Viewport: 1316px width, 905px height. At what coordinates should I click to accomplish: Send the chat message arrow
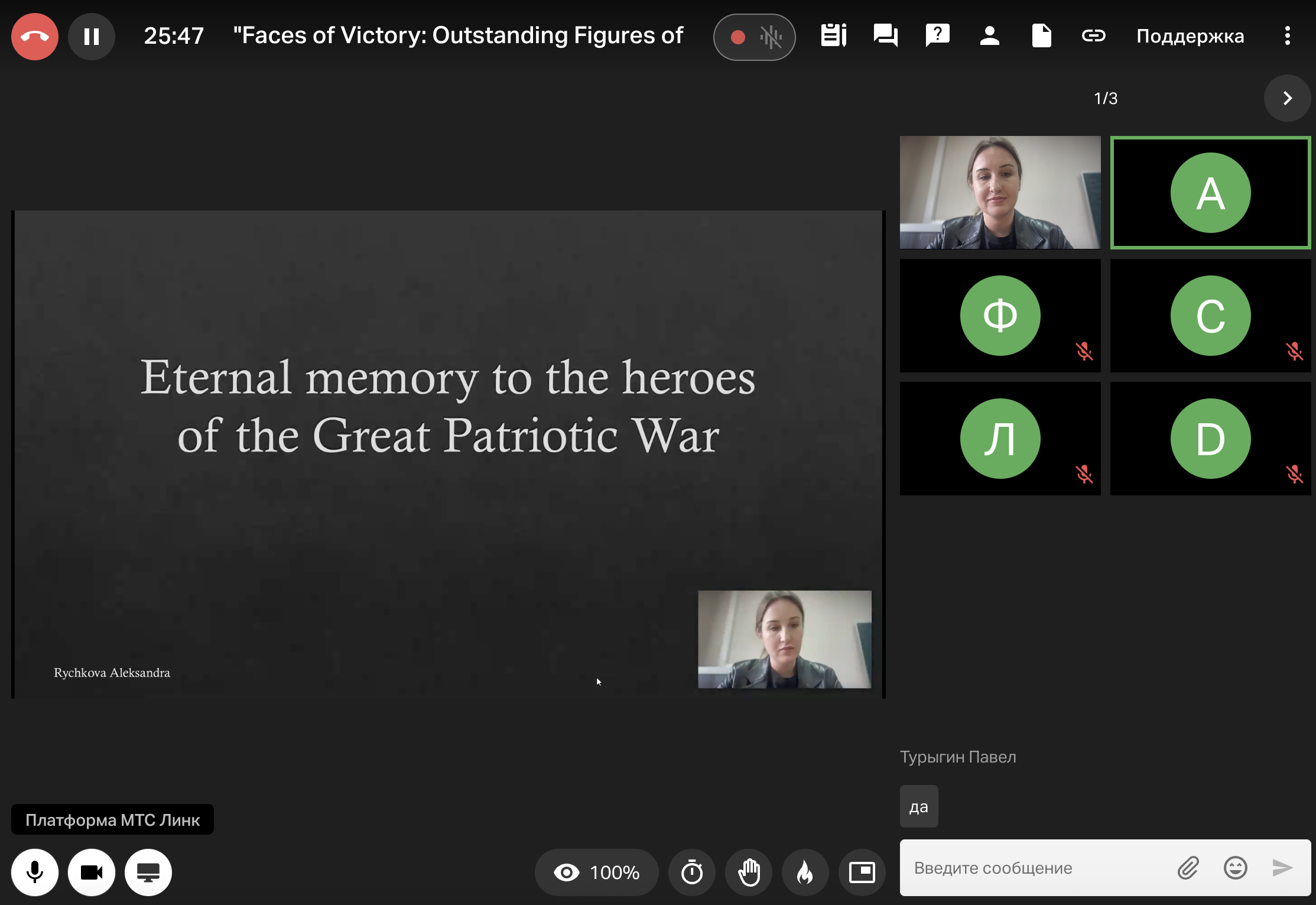pyautogui.click(x=1282, y=868)
